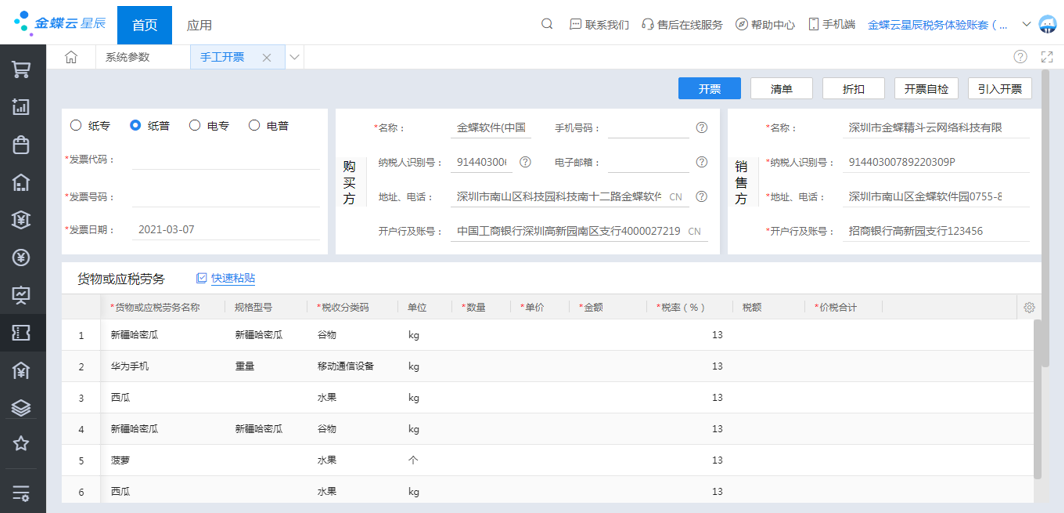Click the 手机号码 input field
The height and width of the screenshot is (513, 1064).
click(648, 128)
